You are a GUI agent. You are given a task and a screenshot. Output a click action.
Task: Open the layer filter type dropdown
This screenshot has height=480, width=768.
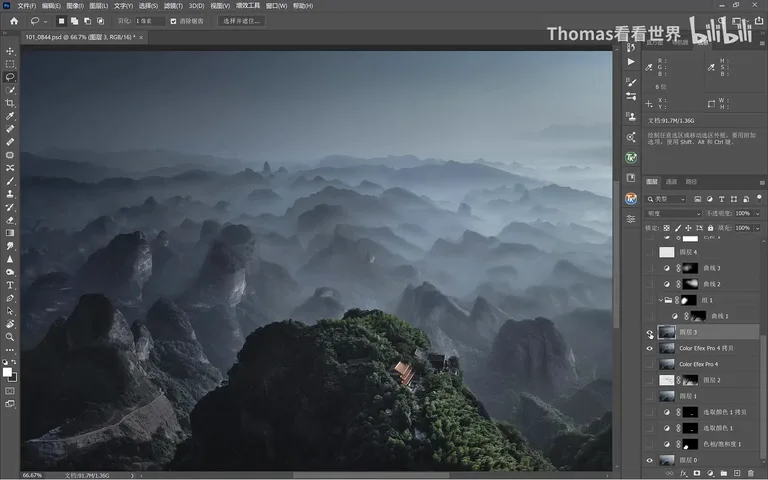pos(666,199)
